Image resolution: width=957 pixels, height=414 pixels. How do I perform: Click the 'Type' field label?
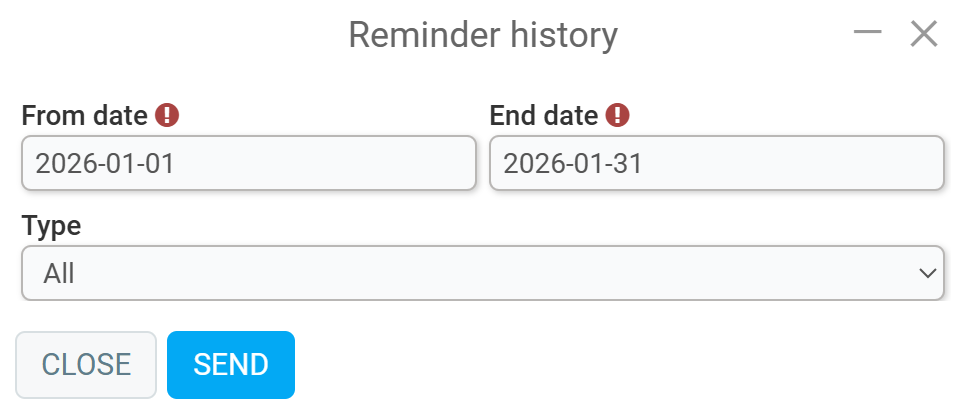pyautogui.click(x=51, y=225)
